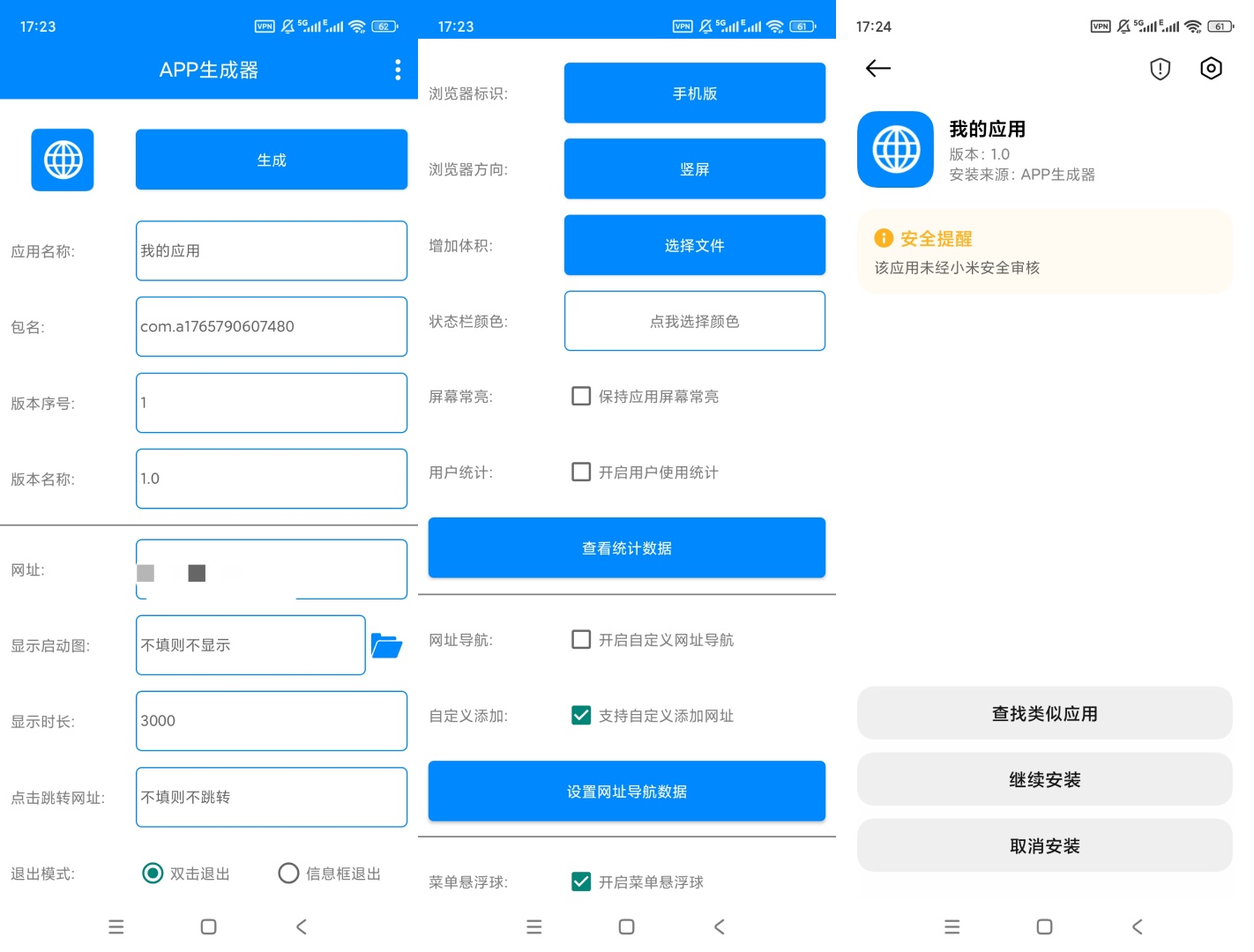Click 选择文件 to add file size

point(694,246)
